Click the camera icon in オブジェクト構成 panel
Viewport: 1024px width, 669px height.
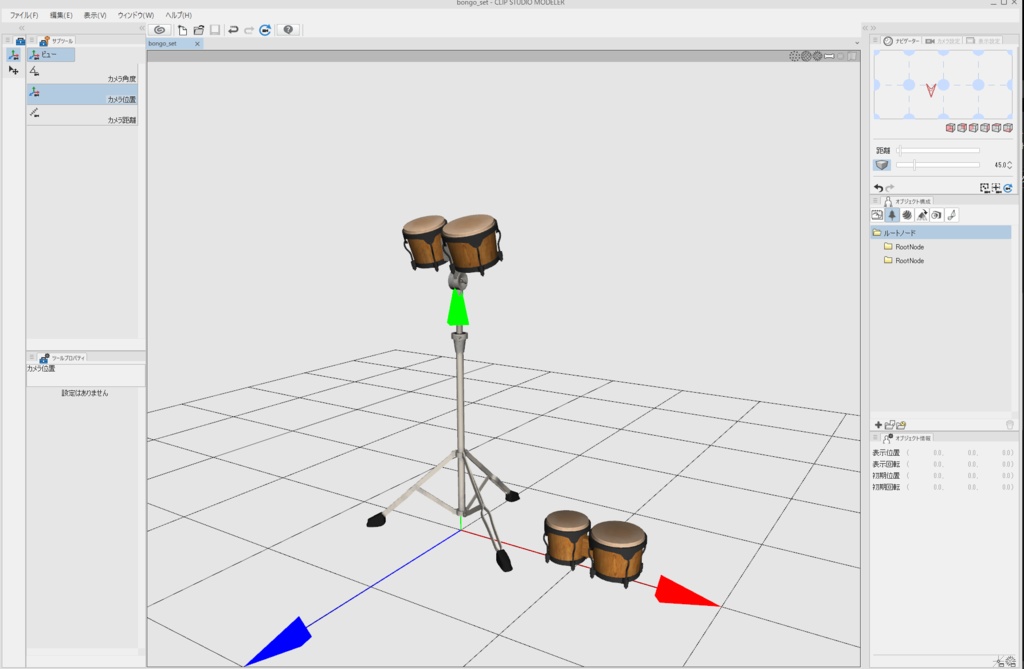[937, 215]
